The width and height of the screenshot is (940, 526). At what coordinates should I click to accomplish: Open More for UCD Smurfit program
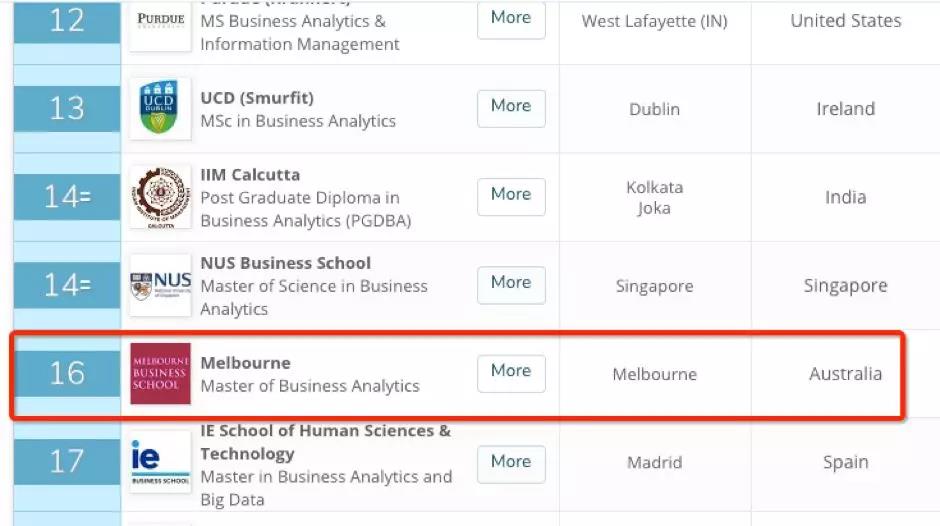coord(511,107)
